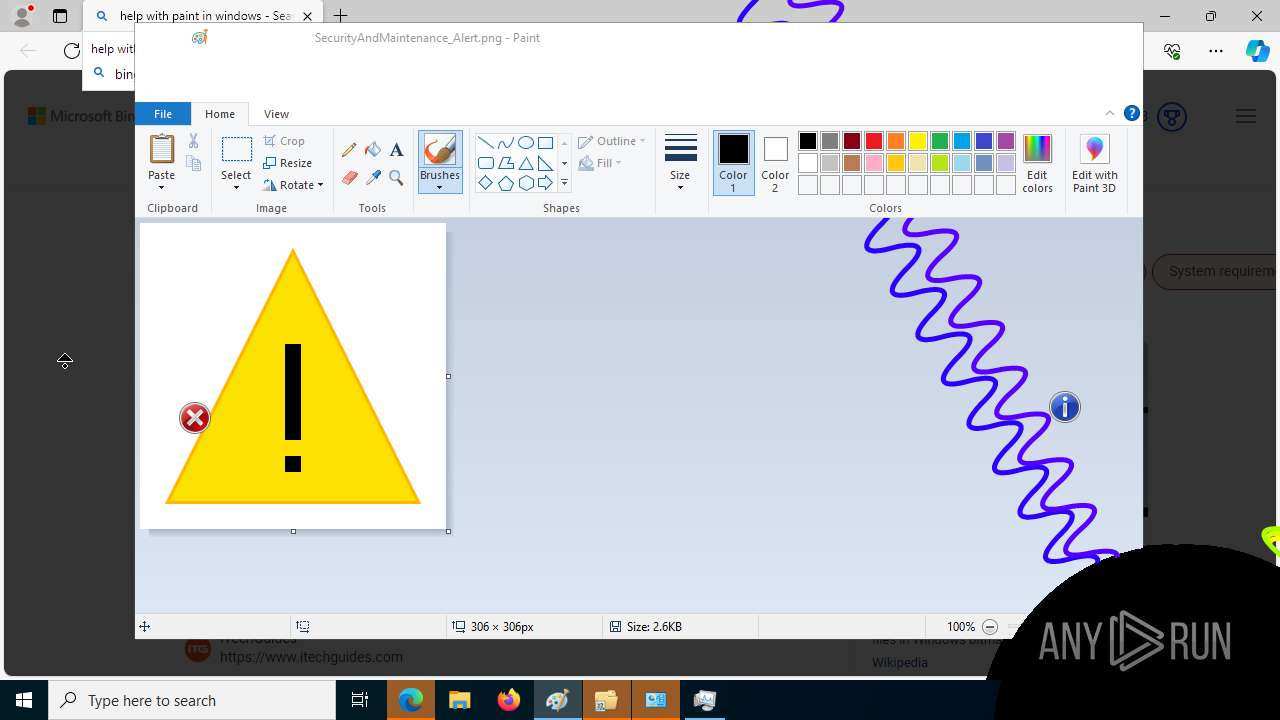
Task: Open the Fill dropdown
Action: point(600,163)
